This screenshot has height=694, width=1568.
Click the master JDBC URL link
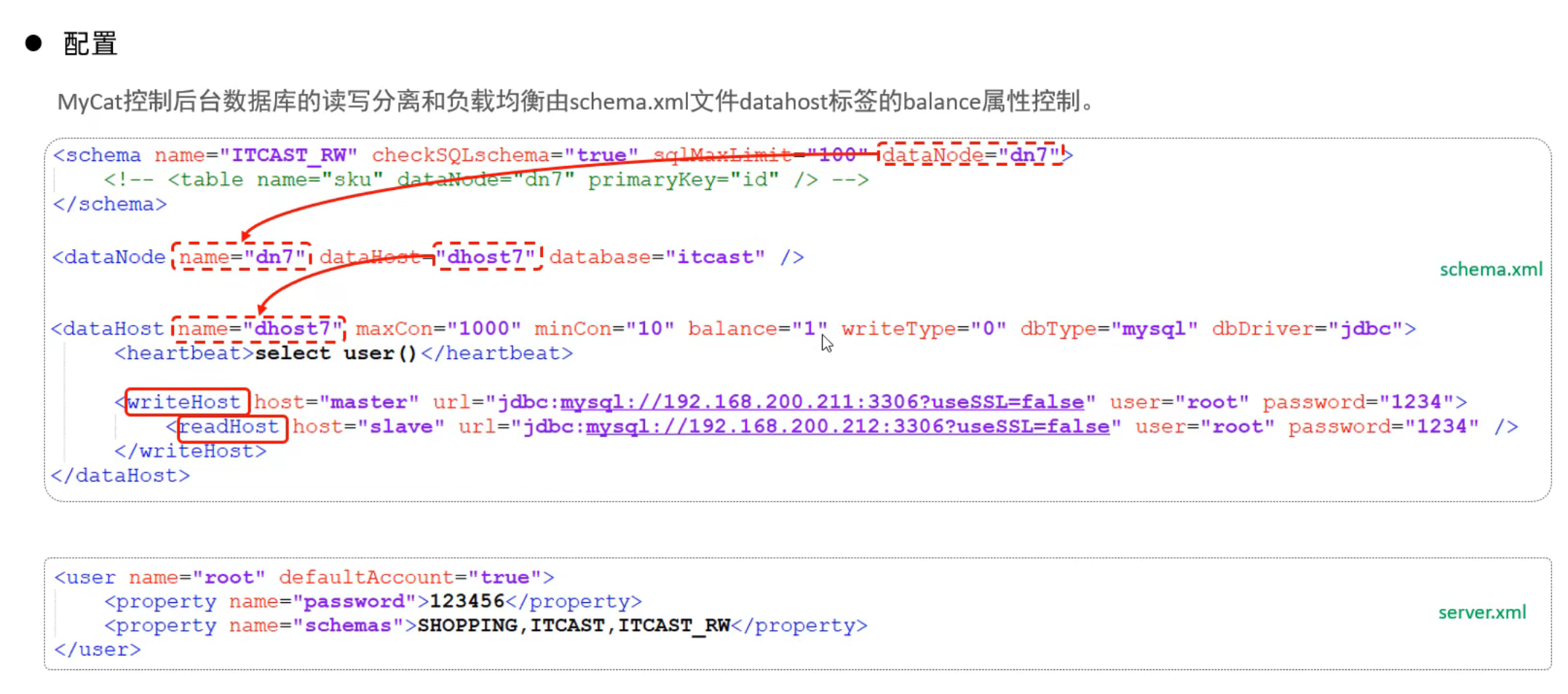tap(822, 402)
